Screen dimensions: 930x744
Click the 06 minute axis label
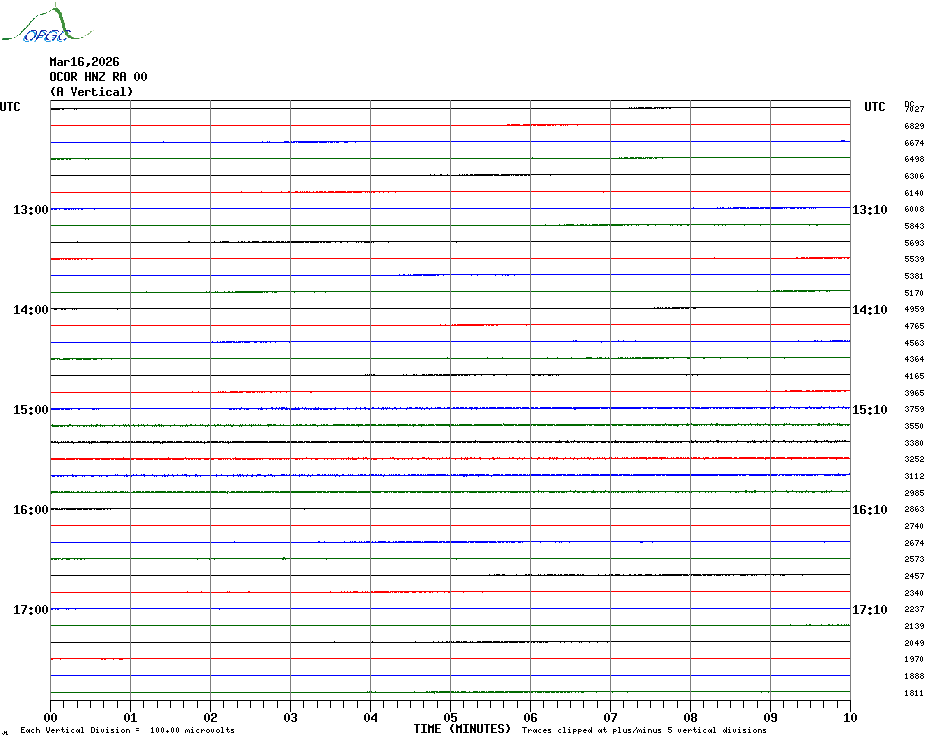click(531, 718)
